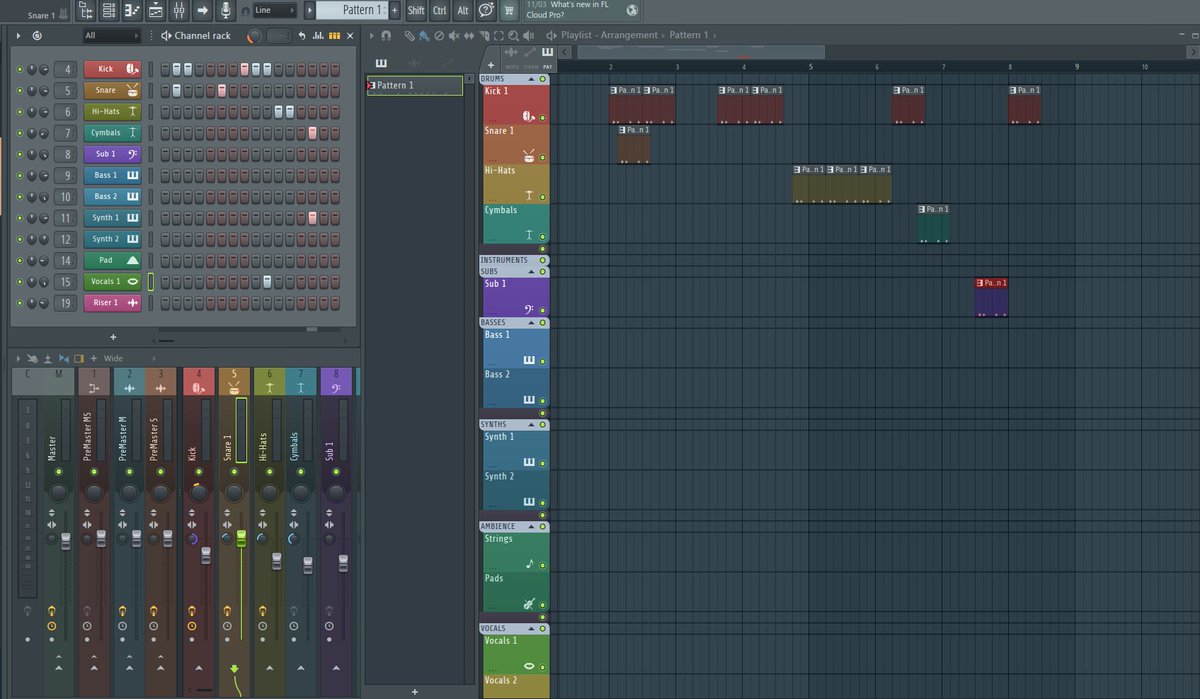Image resolution: width=1200 pixels, height=699 pixels.
Task: Mute the Pad channel green LED
Action: tap(19, 260)
